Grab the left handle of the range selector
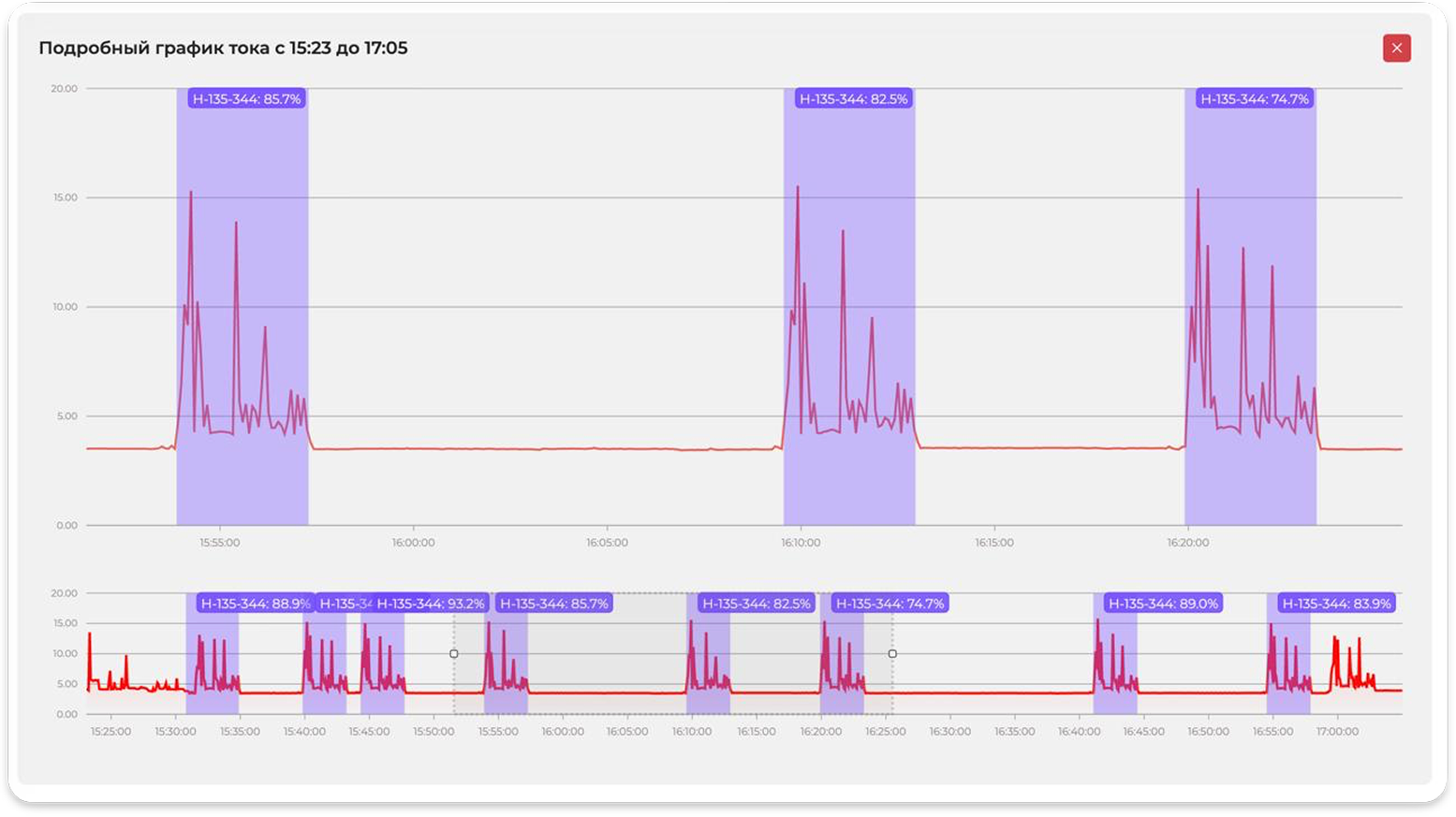Screen dimensions: 1456x817 tap(454, 654)
